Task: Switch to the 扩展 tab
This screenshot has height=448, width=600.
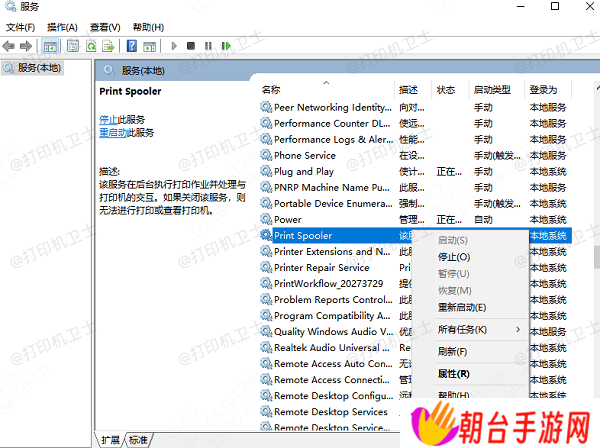Action: click(111, 440)
